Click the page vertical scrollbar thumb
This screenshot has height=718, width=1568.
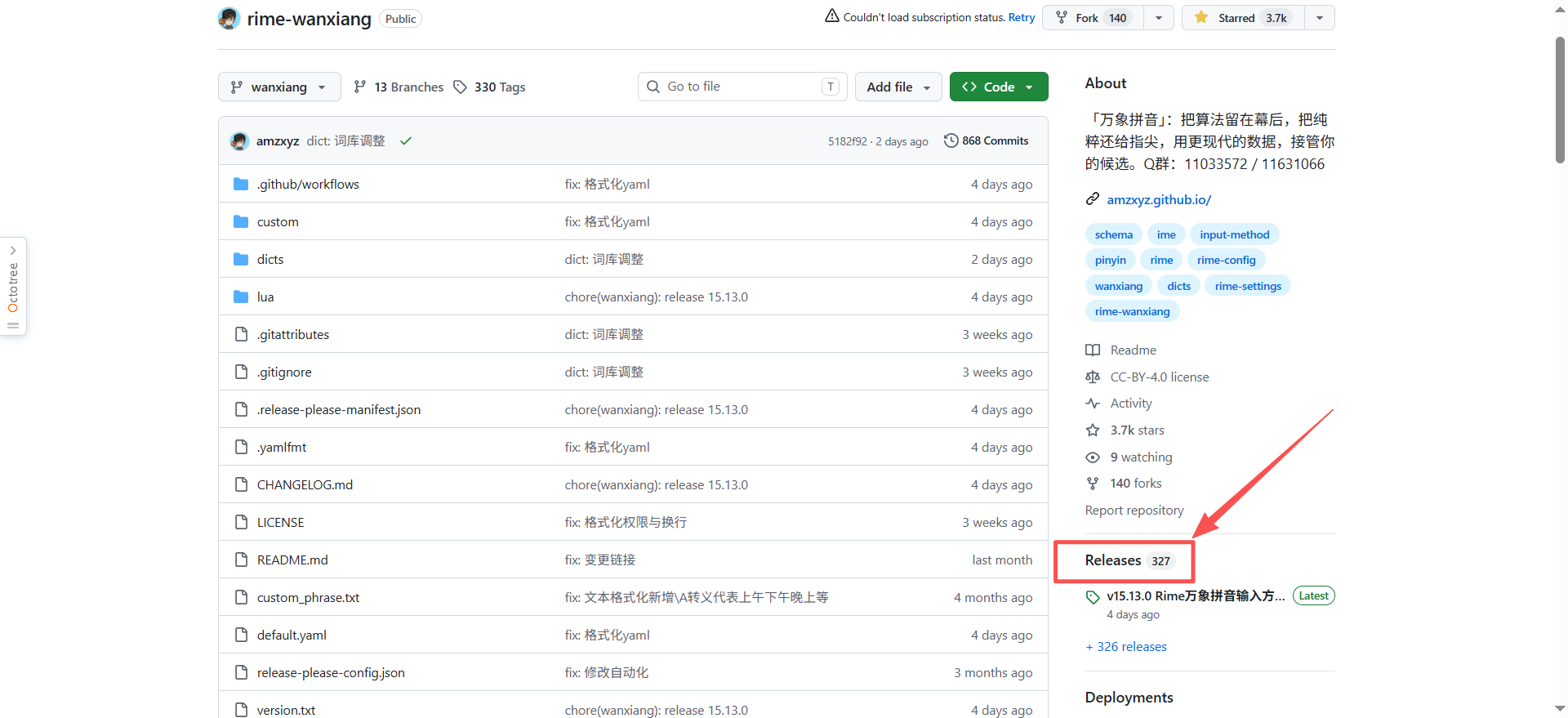click(1561, 100)
